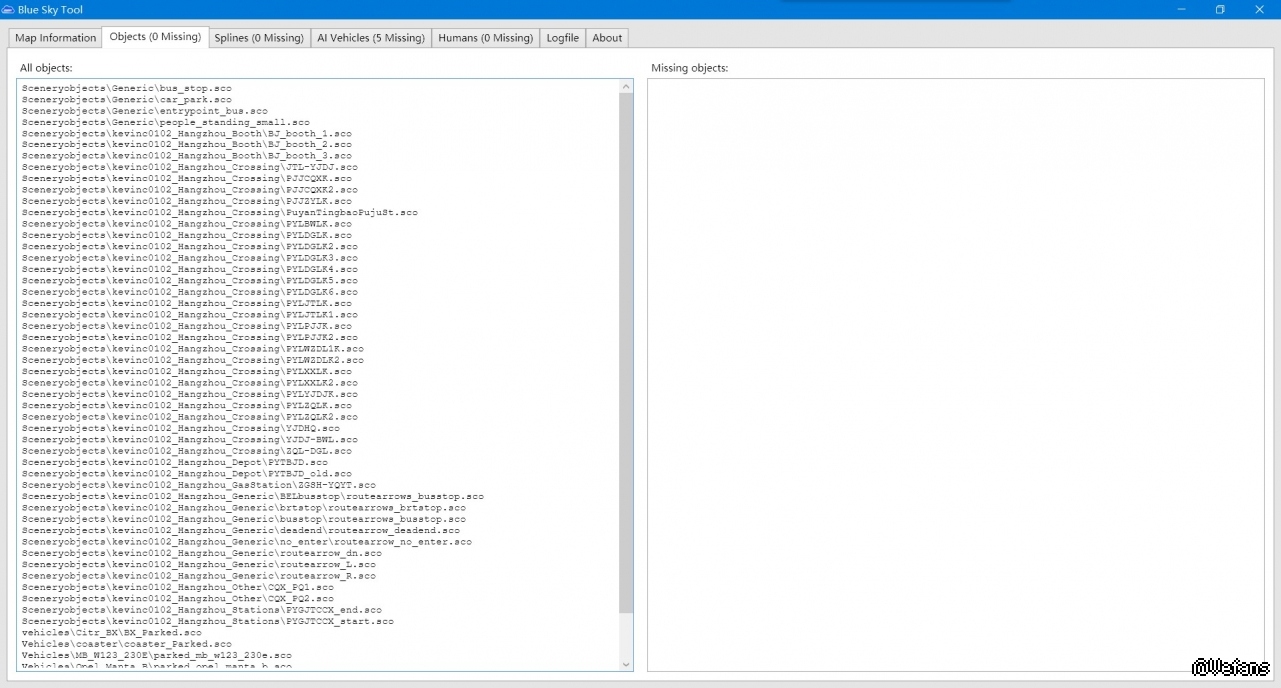Select the Depot\PYTBJD_old.sco entry

[186, 474]
